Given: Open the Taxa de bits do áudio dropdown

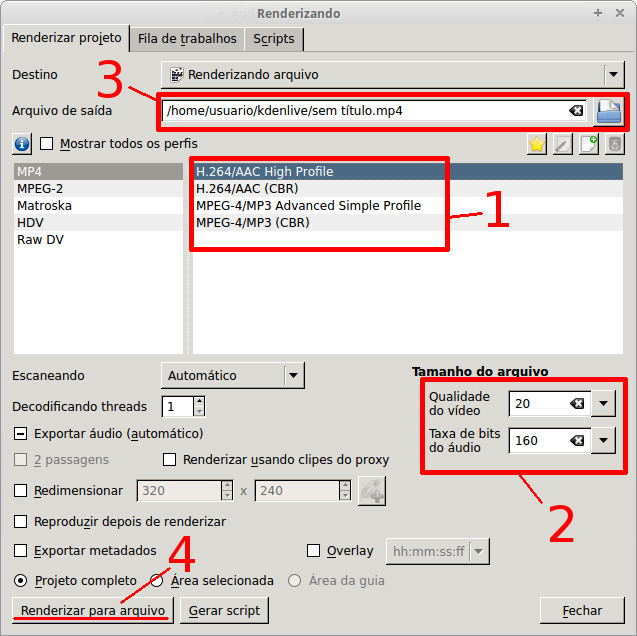Looking at the screenshot, I should click(x=603, y=441).
